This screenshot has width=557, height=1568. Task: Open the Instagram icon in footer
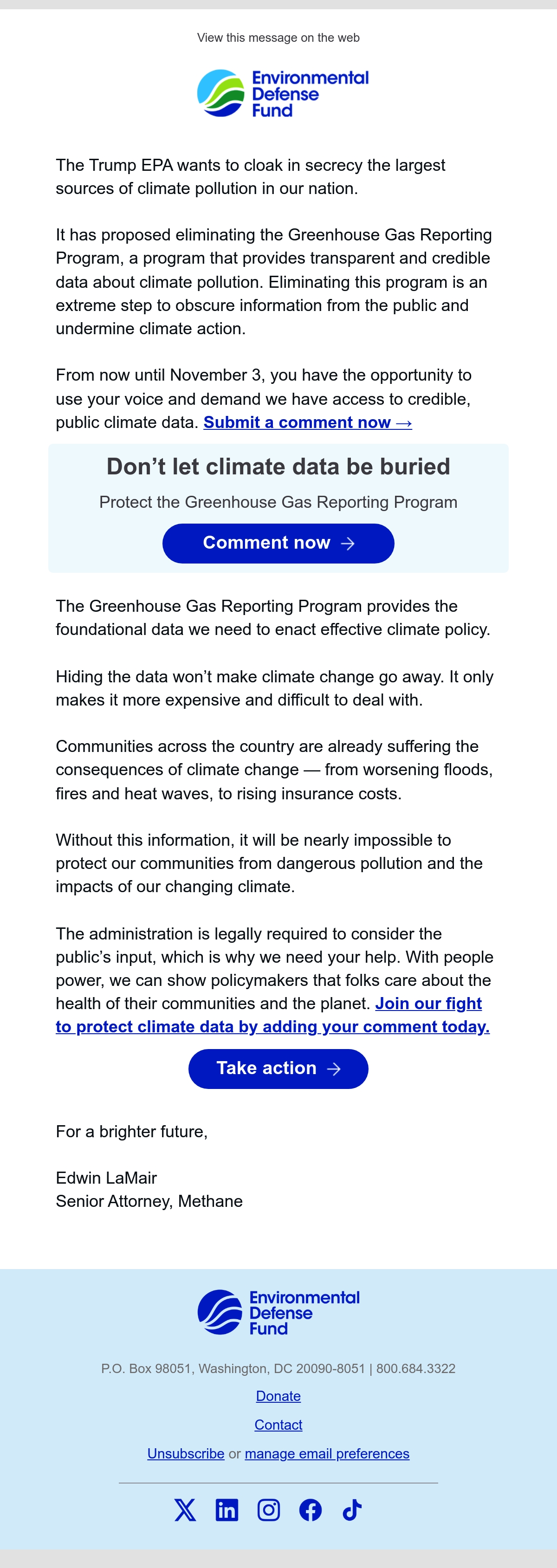click(268, 1510)
